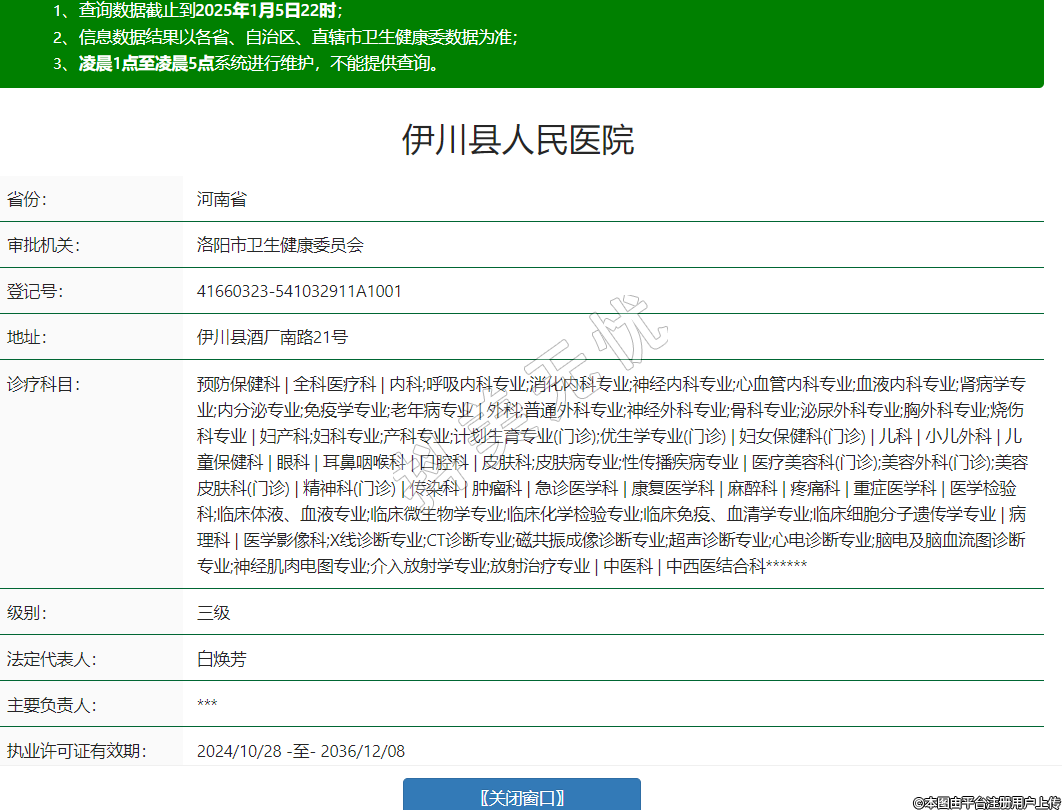Select the registration number 41660323-541032911A1001
The width and height of the screenshot is (1062, 810).
(x=299, y=291)
